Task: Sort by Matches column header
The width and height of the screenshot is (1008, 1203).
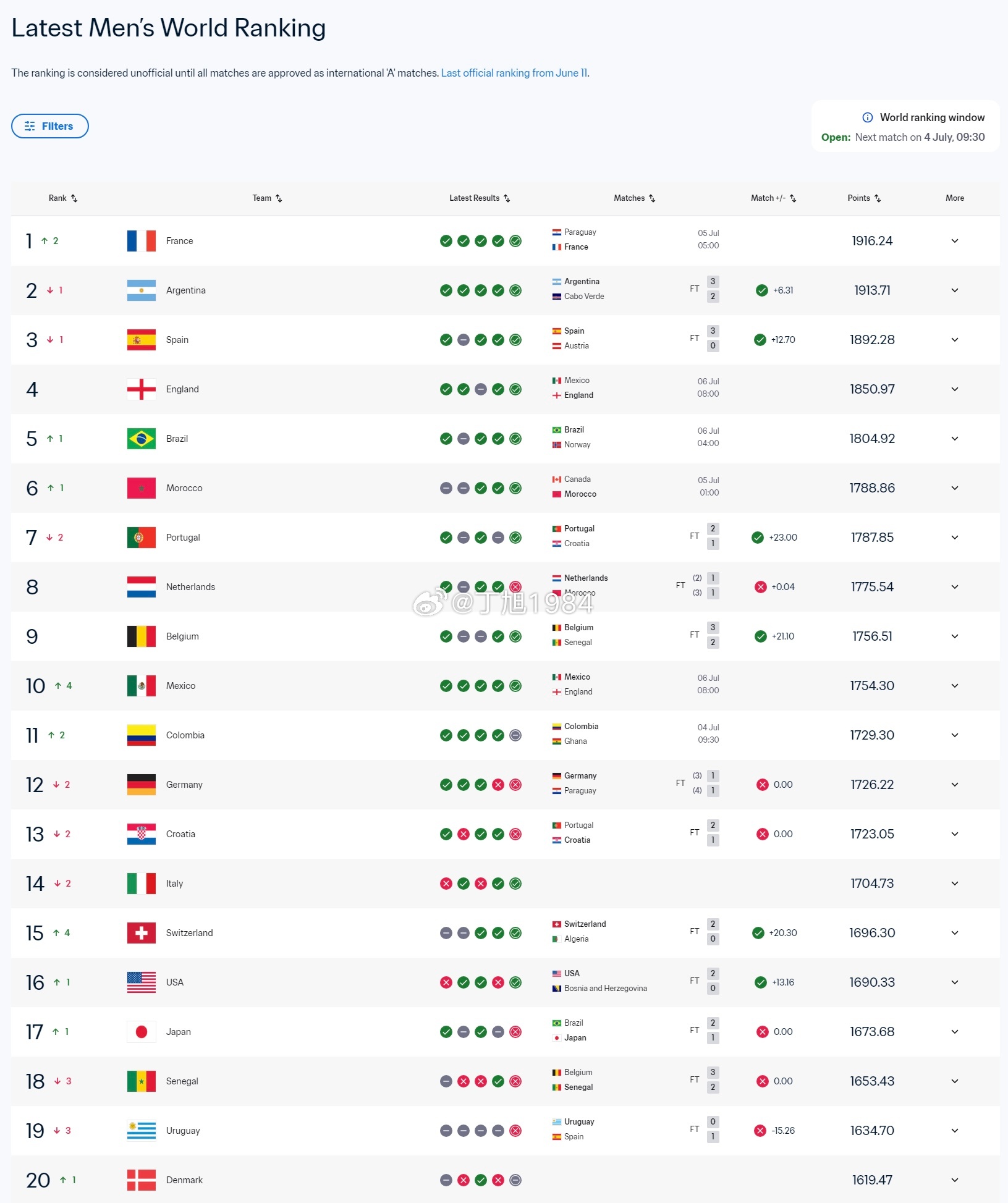Action: [634, 198]
